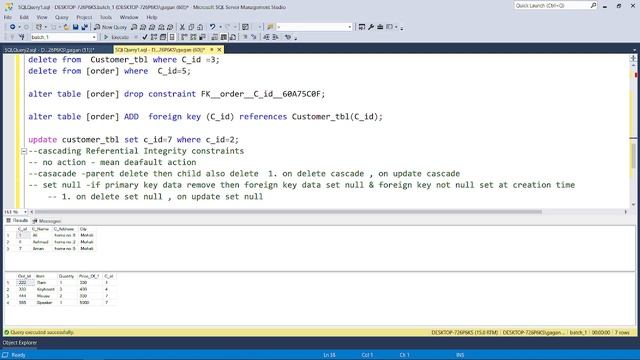Open the Query menu

click(62, 17)
